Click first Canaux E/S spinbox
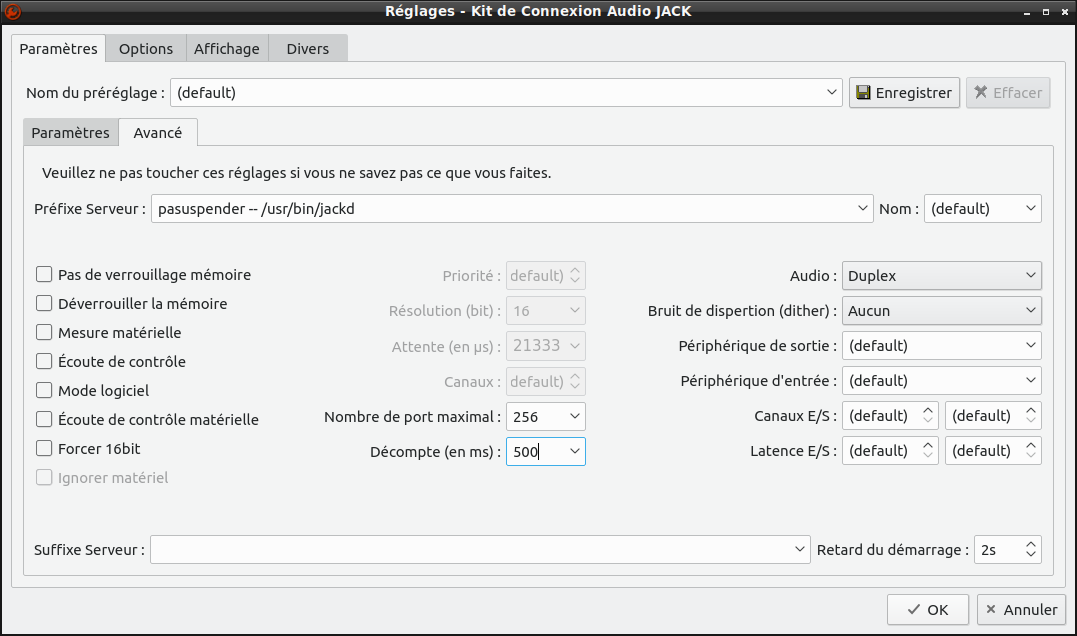 click(x=890, y=416)
